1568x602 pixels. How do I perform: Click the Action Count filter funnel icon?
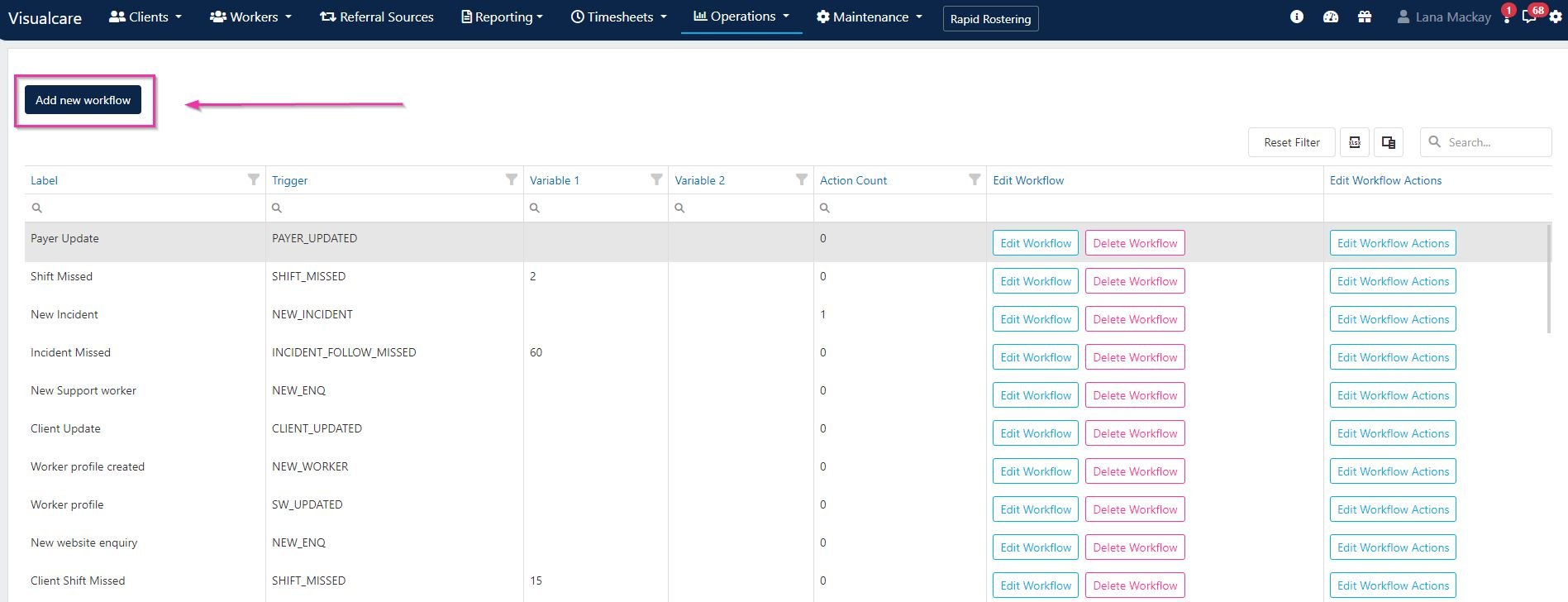975,179
